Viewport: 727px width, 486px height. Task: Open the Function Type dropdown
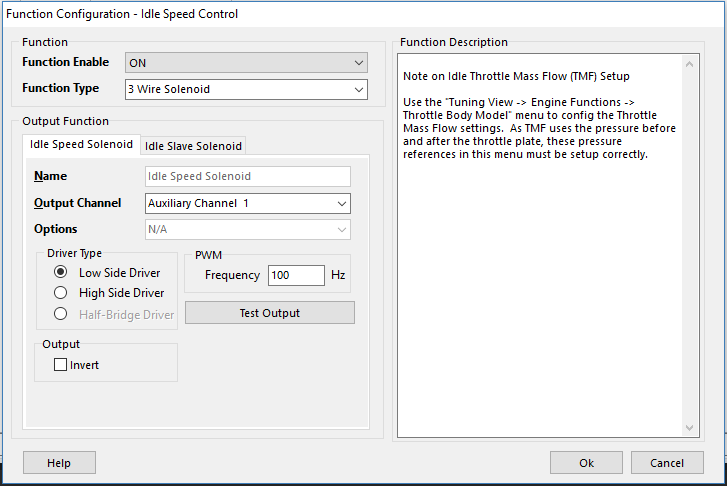click(246, 89)
